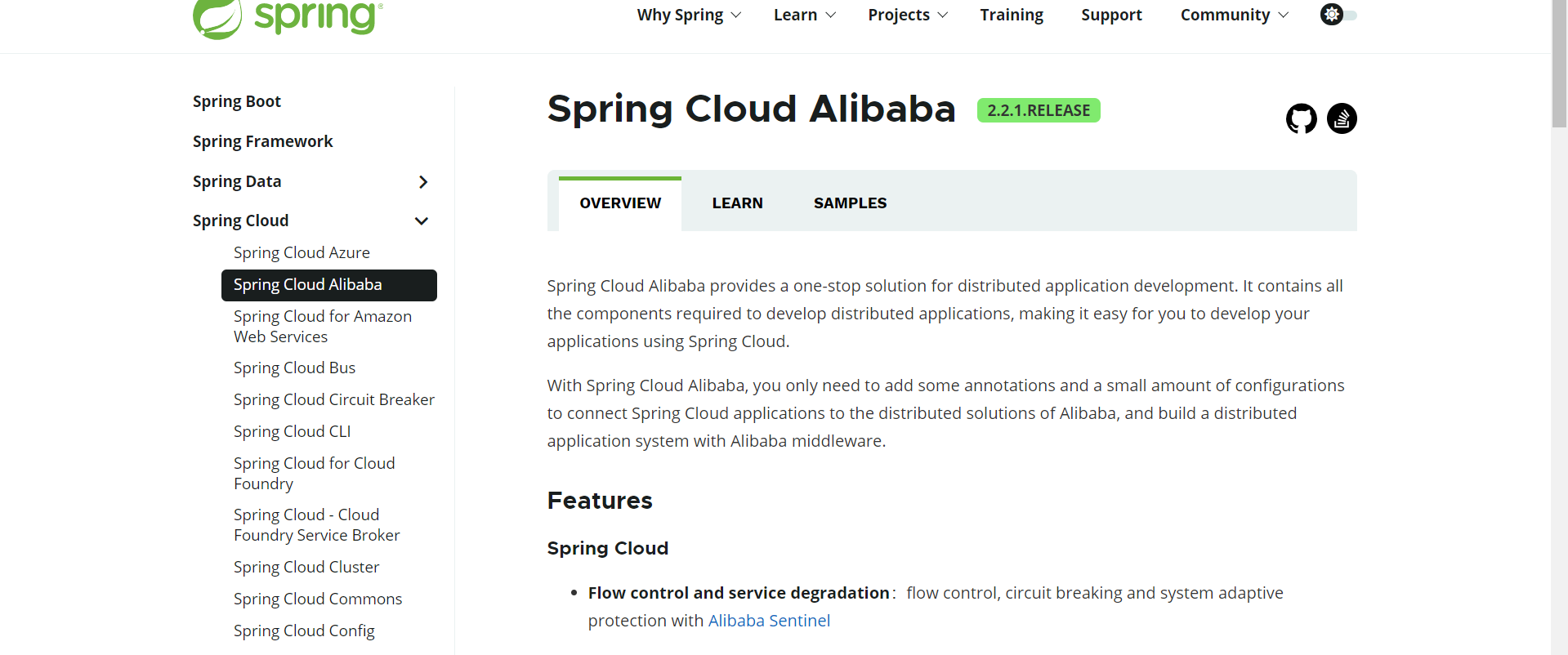Select Spring Cloud Commons
The image size is (1568, 655).
click(318, 599)
